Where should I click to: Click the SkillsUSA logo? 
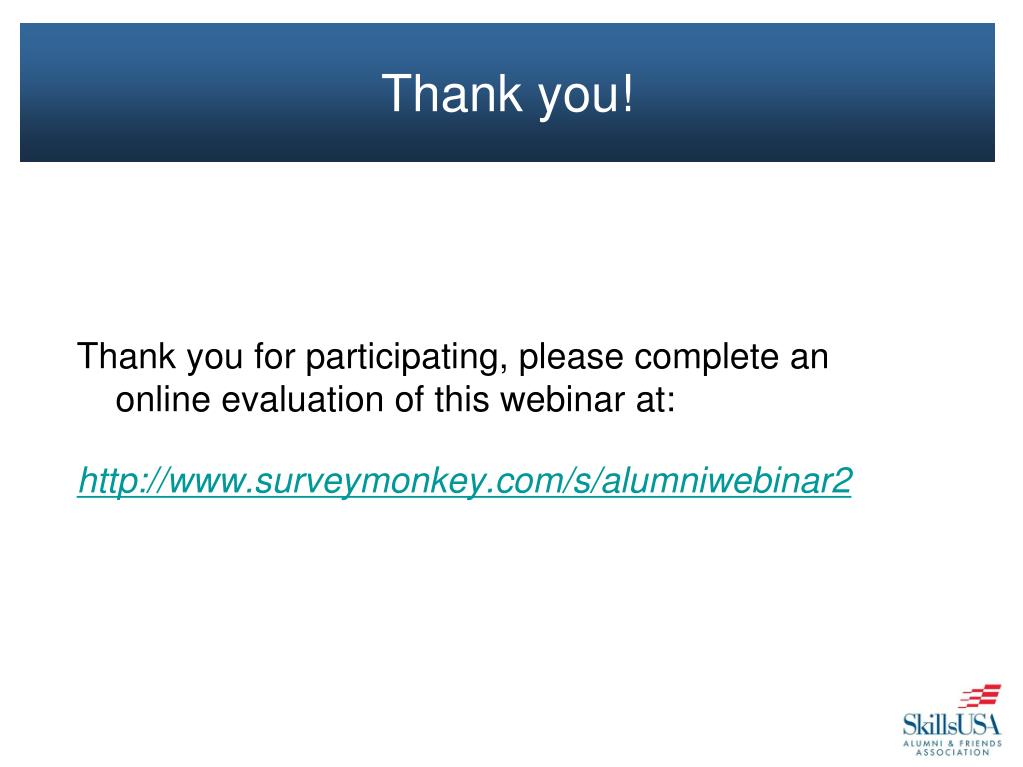[x=952, y=720]
